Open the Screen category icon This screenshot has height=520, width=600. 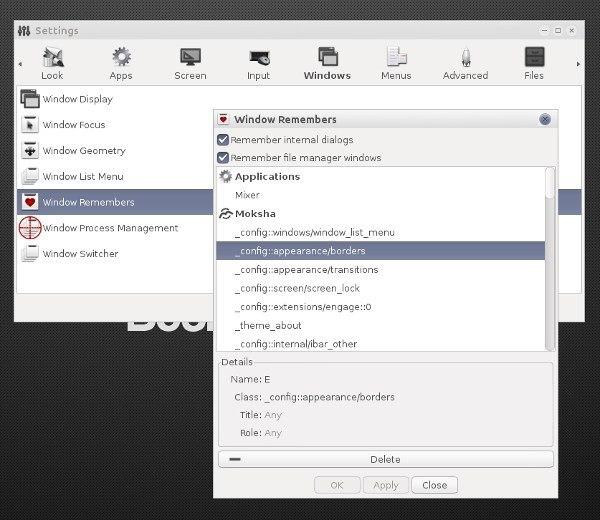coord(190,57)
